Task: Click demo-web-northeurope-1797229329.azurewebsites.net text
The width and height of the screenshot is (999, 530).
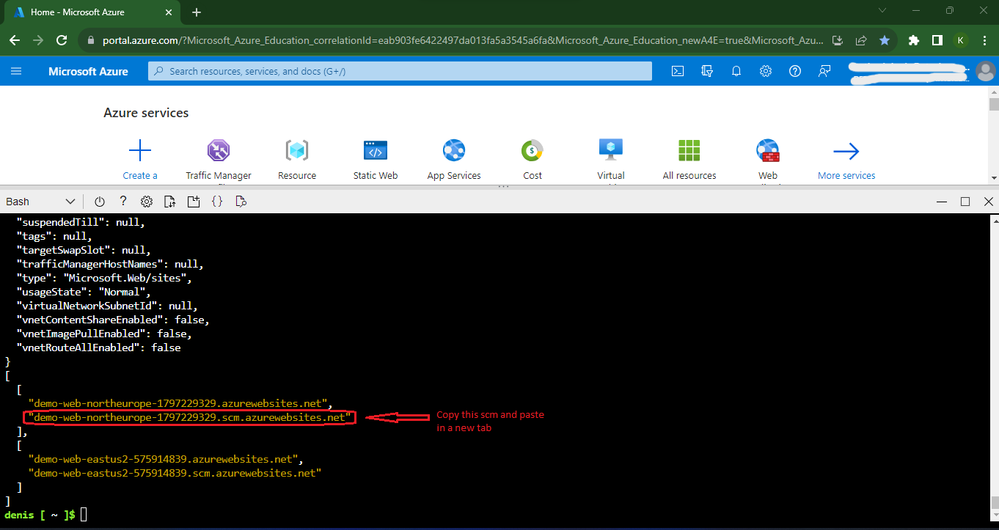Action: (x=178, y=404)
